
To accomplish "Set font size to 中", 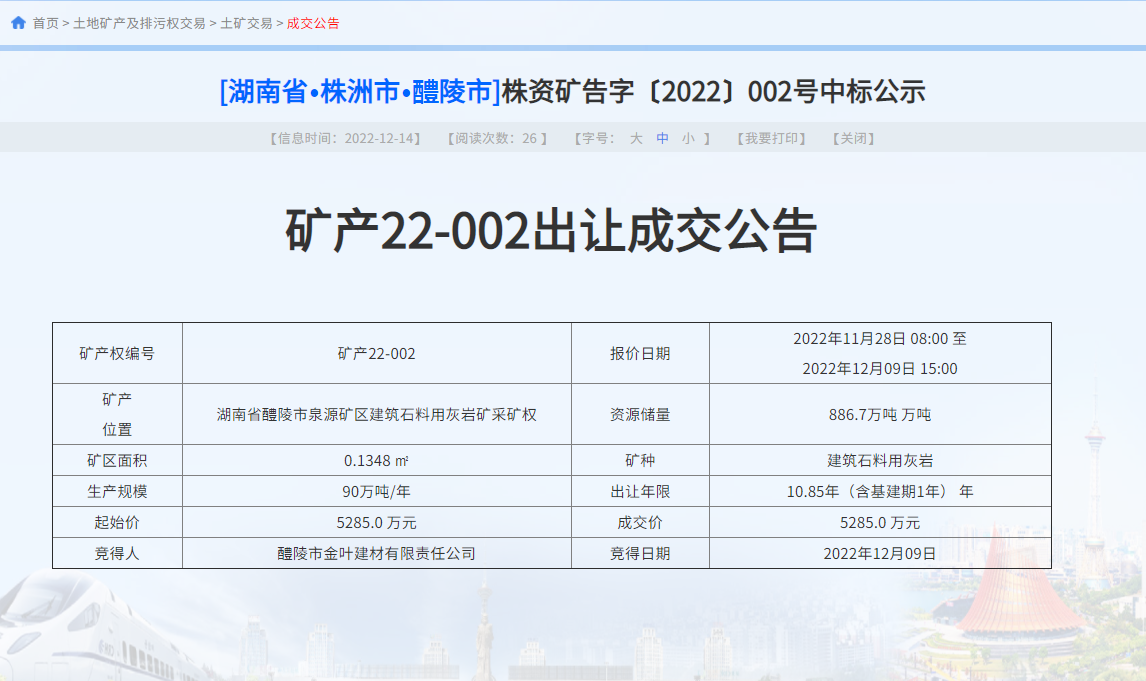I will click(x=662, y=139).
